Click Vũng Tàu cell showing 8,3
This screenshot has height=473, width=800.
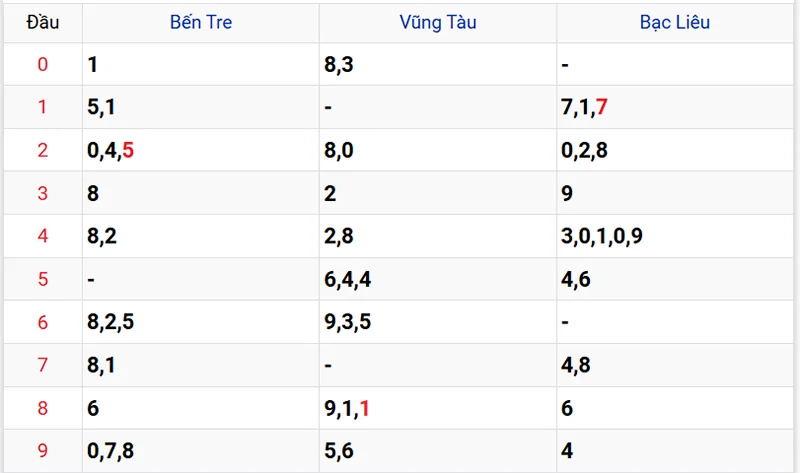click(x=341, y=65)
